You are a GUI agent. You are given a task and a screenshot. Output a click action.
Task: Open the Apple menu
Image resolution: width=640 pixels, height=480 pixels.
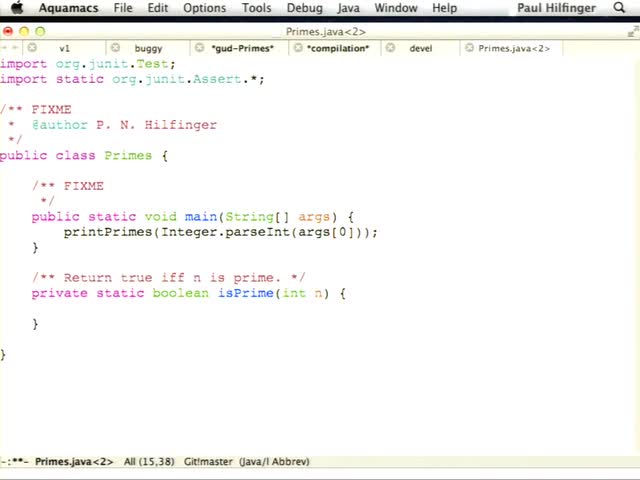click(x=17, y=8)
